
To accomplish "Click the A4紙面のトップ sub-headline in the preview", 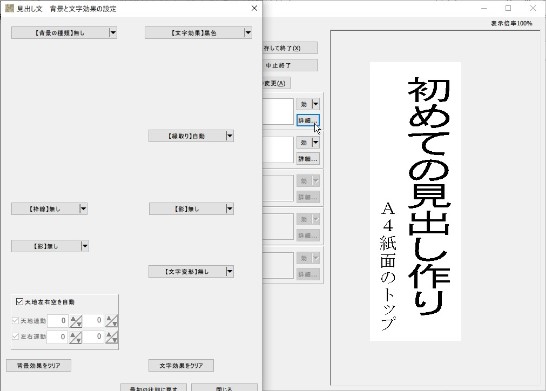I will [x=388, y=266].
